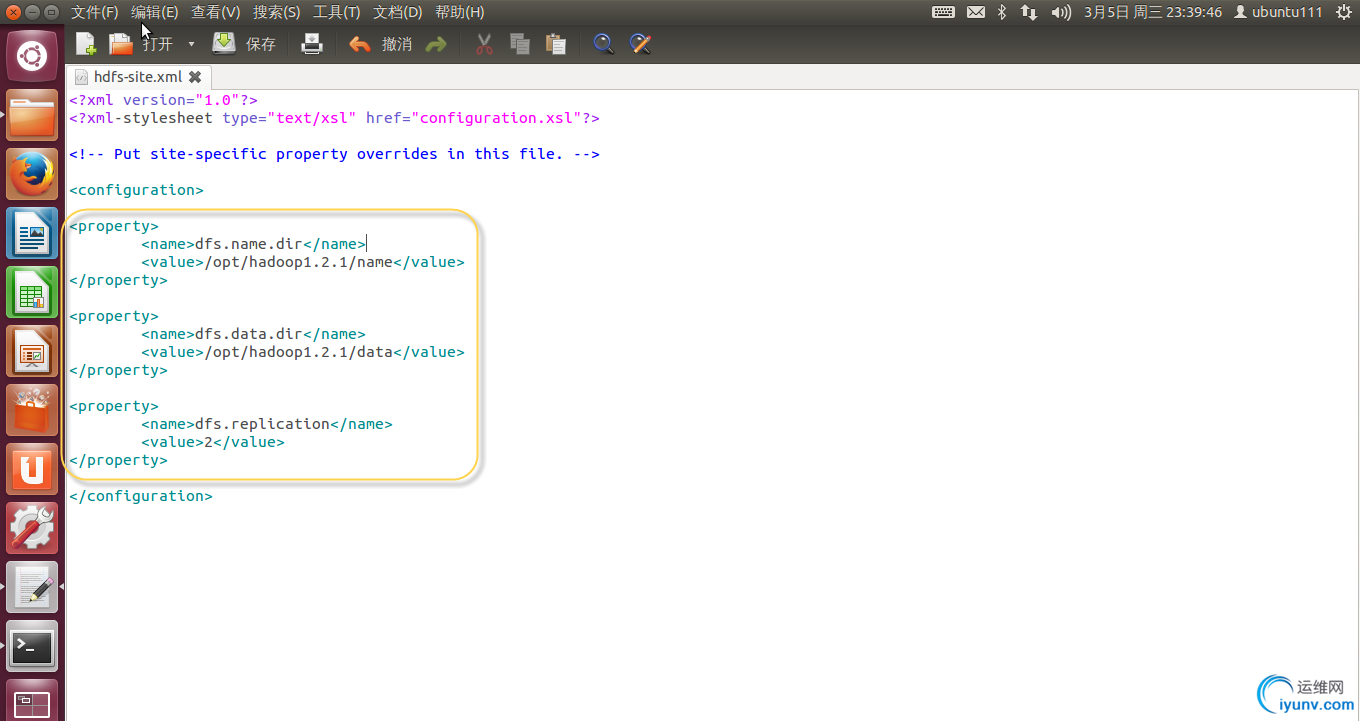Click the New Document toolbar icon
Image resolution: width=1360 pixels, height=721 pixels.
tap(86, 44)
